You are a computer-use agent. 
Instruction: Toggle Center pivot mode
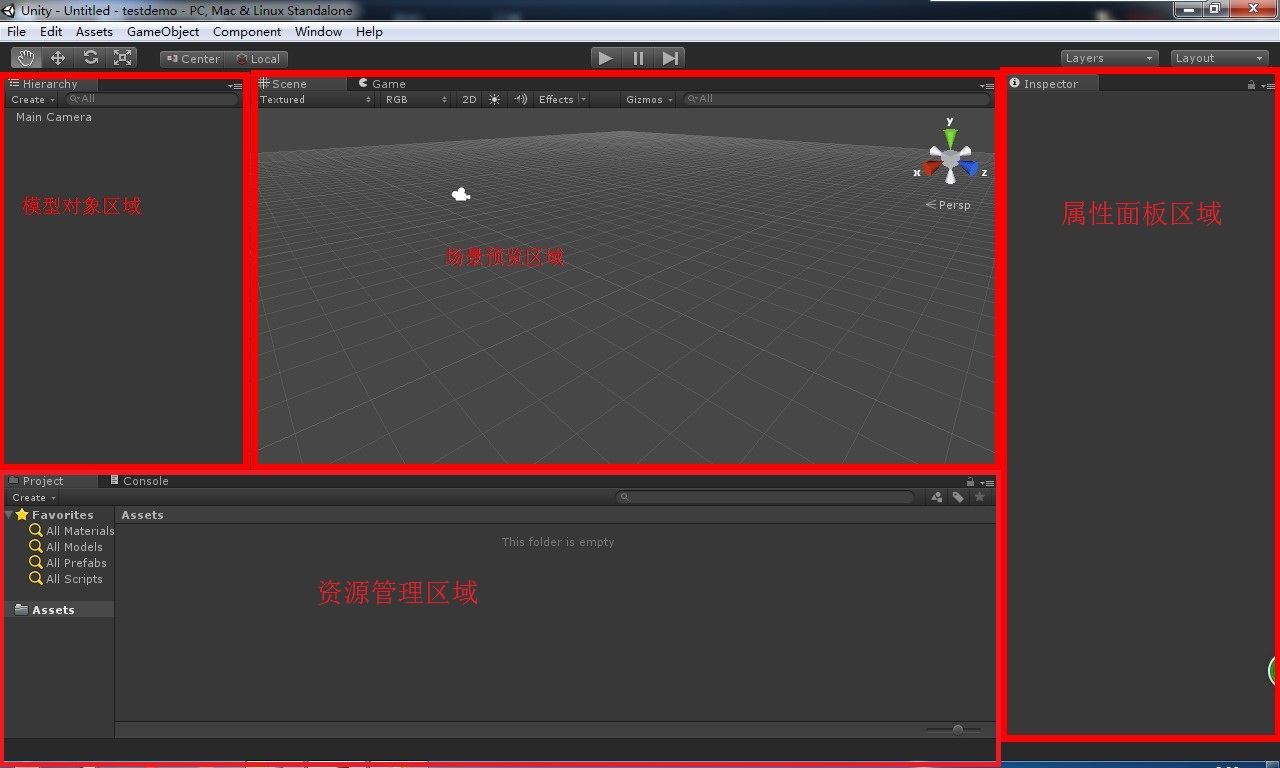click(x=192, y=59)
